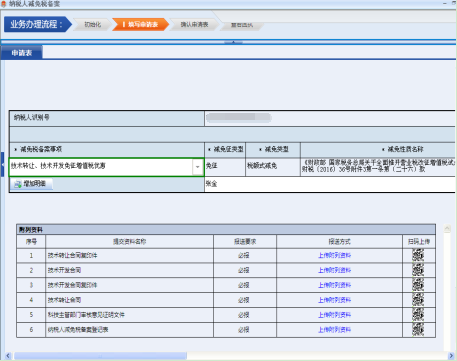Click the QR scan-upload icon in row 3
Image resolution: width=457 pixels, height=361 pixels.
[x=418, y=285]
